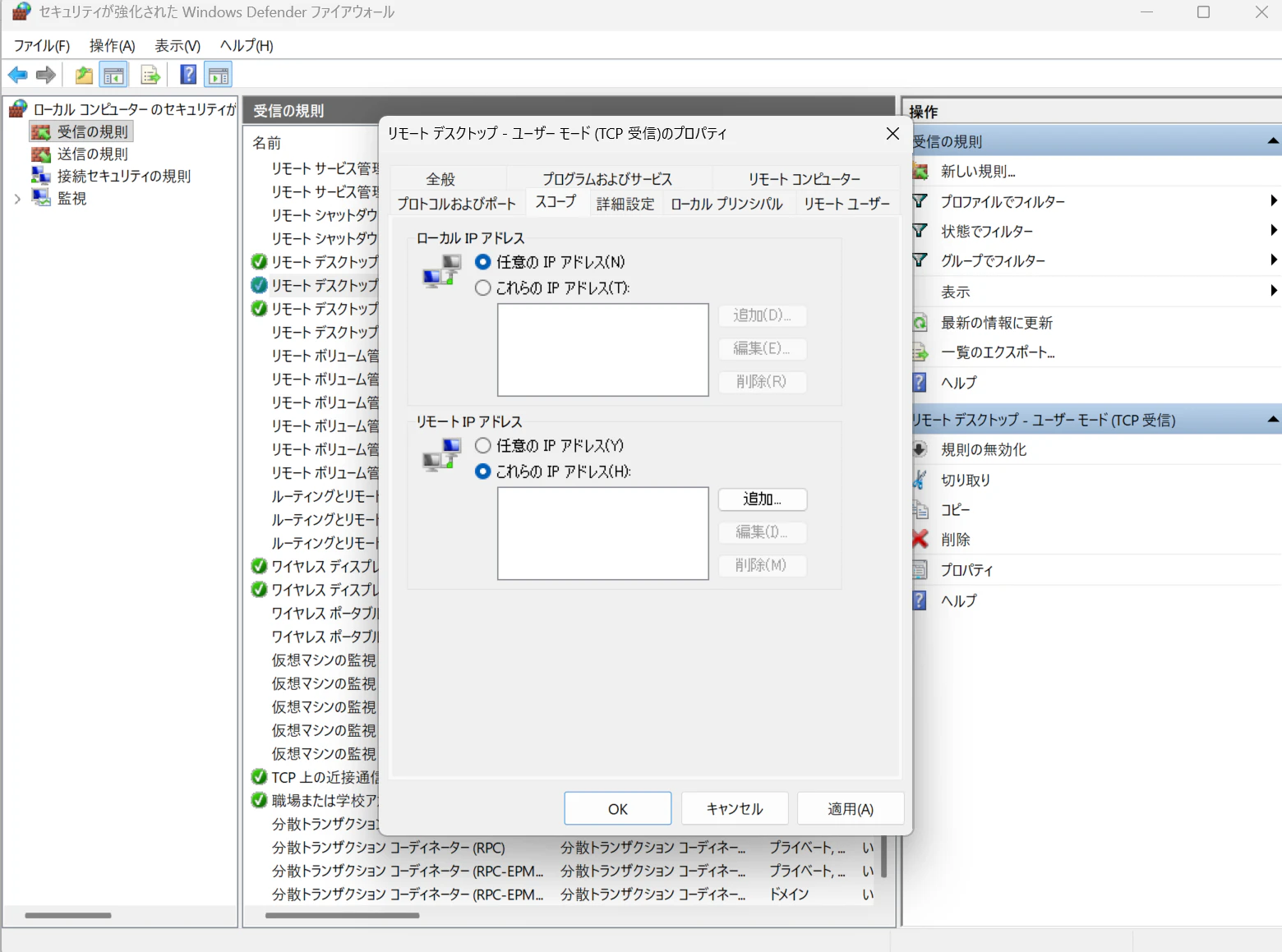Switch to the プログラムおよびサービス tab
The width and height of the screenshot is (1282, 952).
click(x=607, y=179)
